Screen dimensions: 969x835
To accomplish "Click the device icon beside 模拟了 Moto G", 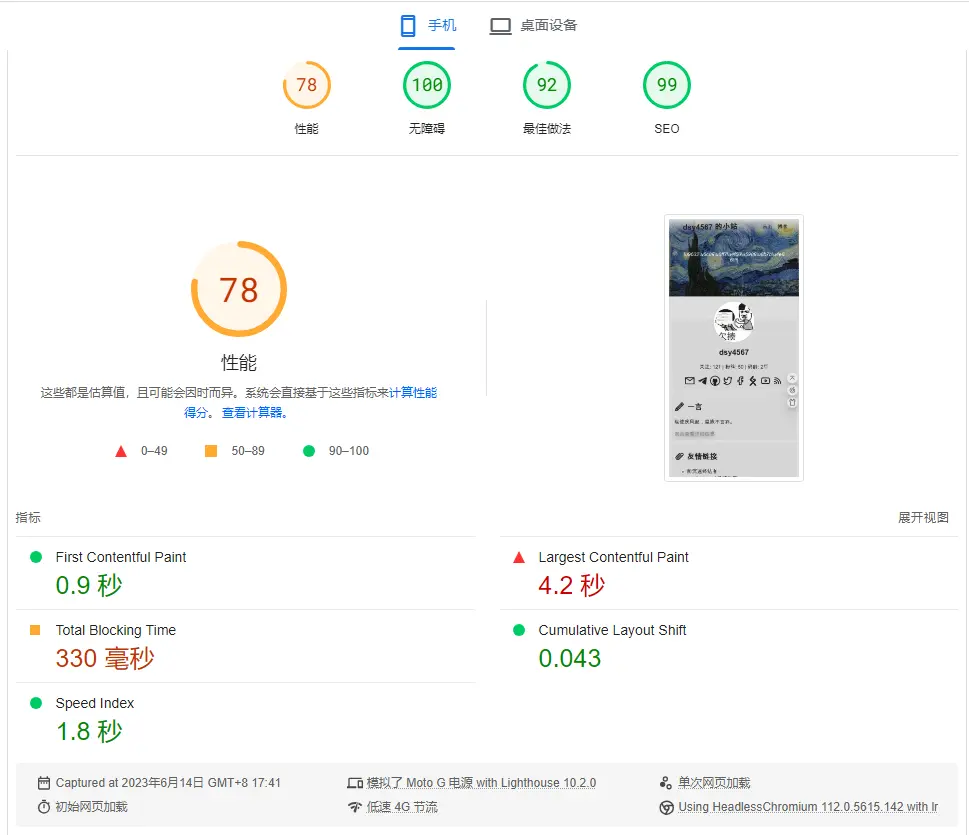I will click(354, 783).
